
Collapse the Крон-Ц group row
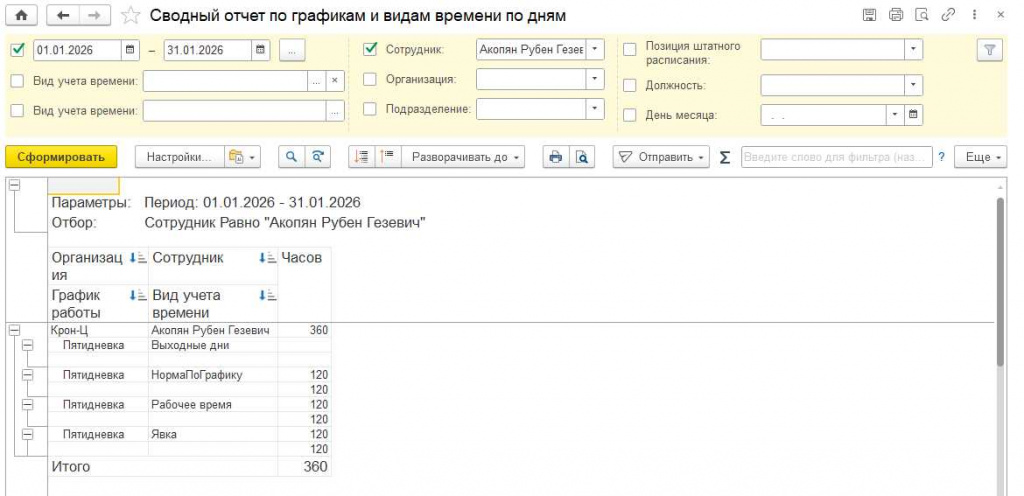(x=13, y=331)
